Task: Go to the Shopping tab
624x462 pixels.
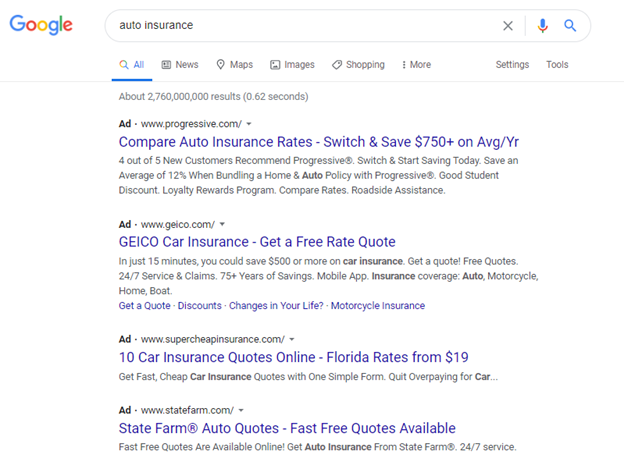Action: 358,65
